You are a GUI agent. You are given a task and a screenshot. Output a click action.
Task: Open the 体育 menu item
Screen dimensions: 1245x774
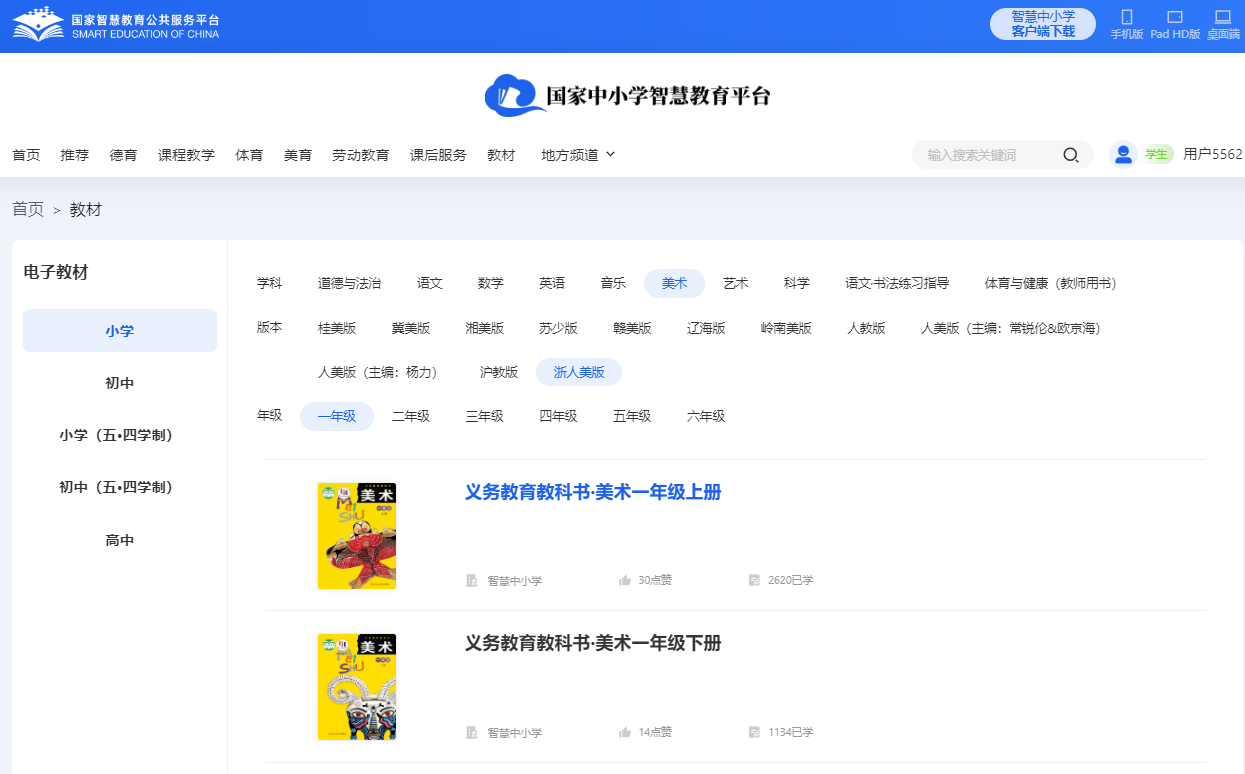[x=250, y=155]
